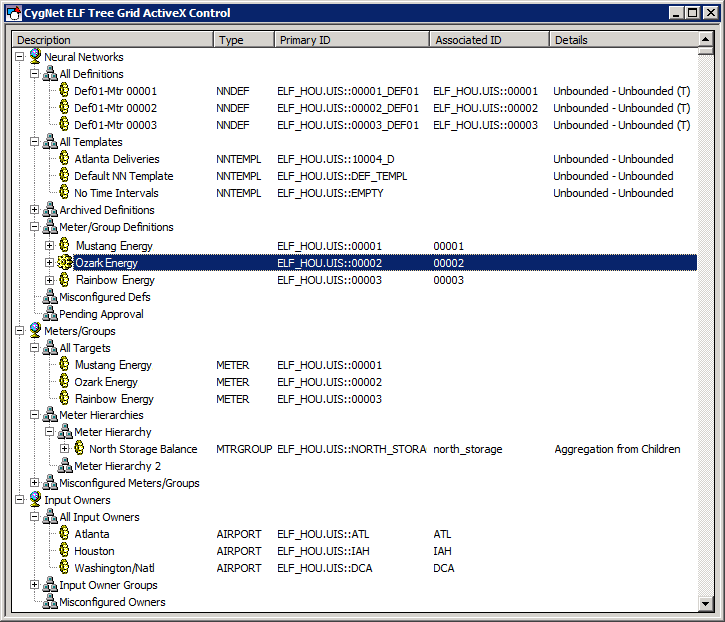Click the scrollbar up arrow
The height and width of the screenshot is (622, 725).
point(706,39)
